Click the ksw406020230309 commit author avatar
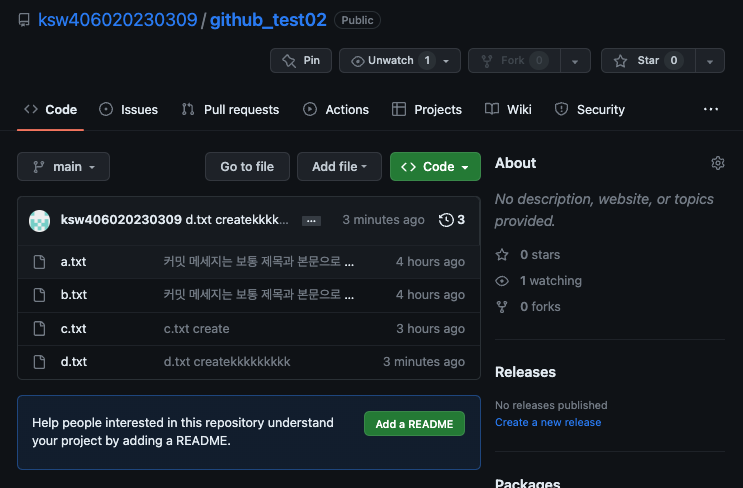This screenshot has width=743, height=488. [x=39, y=220]
